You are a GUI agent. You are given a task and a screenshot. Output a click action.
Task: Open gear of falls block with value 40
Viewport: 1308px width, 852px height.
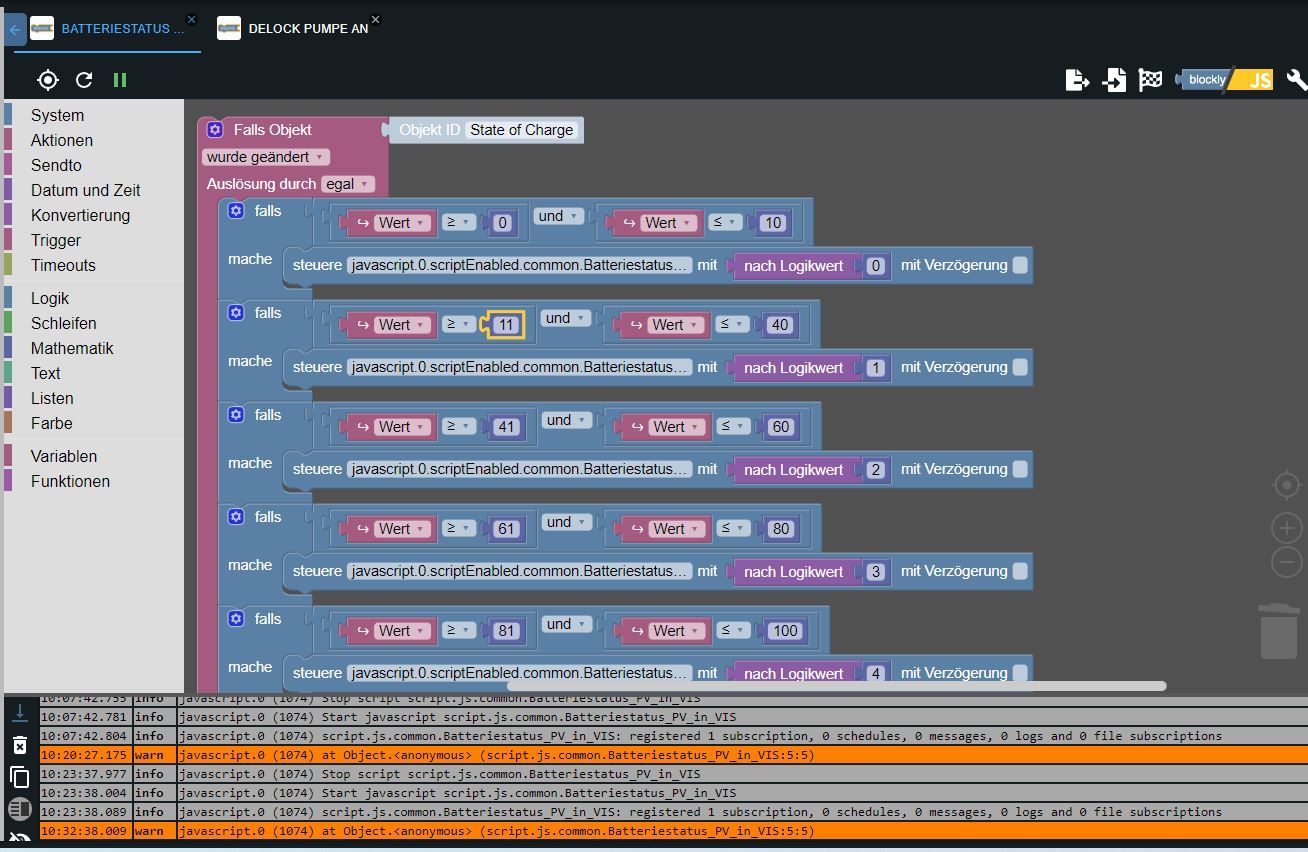(236, 312)
